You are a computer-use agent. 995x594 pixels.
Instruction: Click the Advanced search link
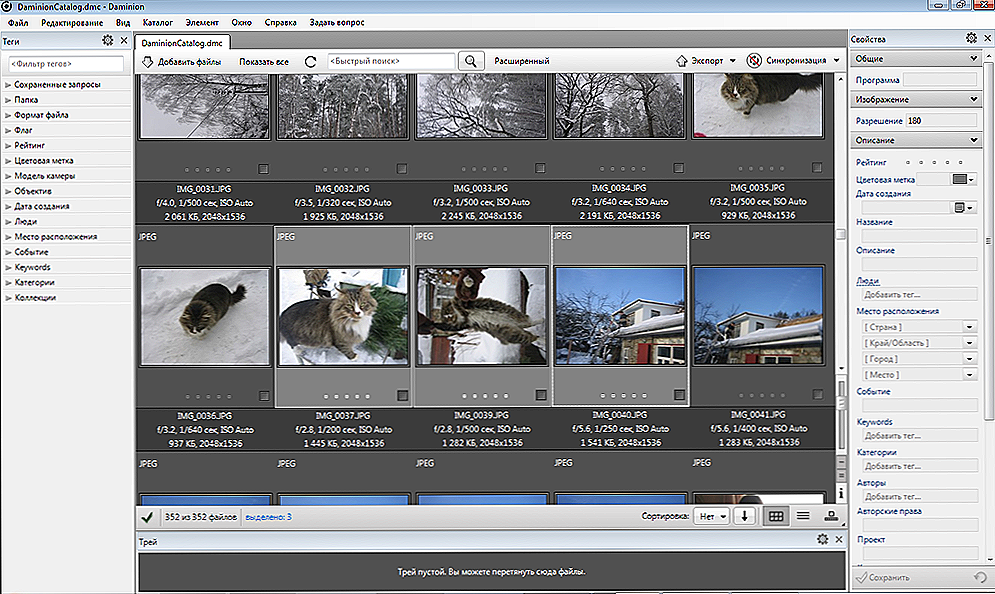pos(521,62)
